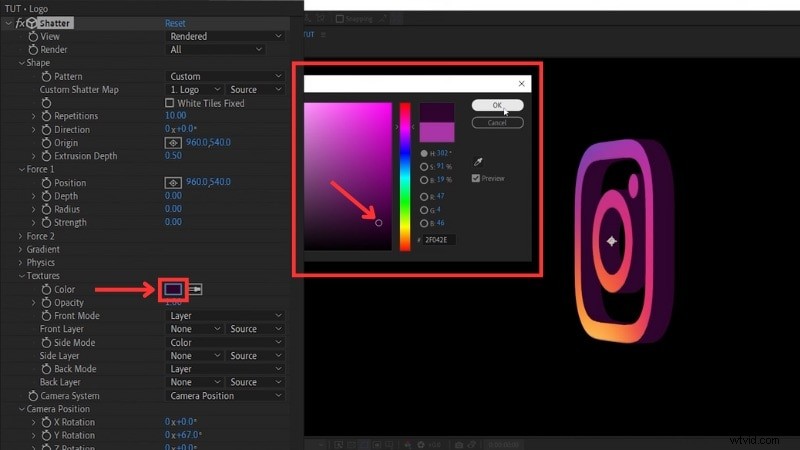Toggle the Radius stopwatch icon

[46, 209]
